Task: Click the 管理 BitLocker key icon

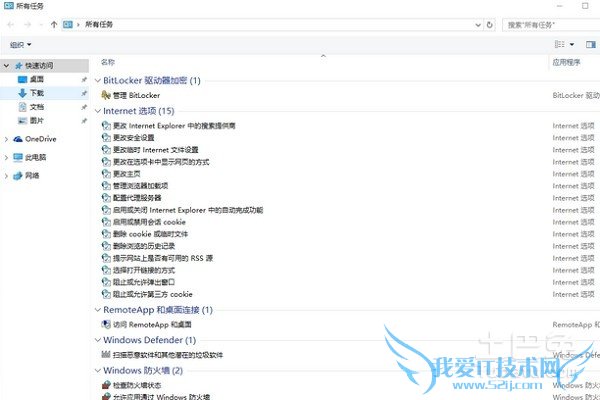Action: 106,95
